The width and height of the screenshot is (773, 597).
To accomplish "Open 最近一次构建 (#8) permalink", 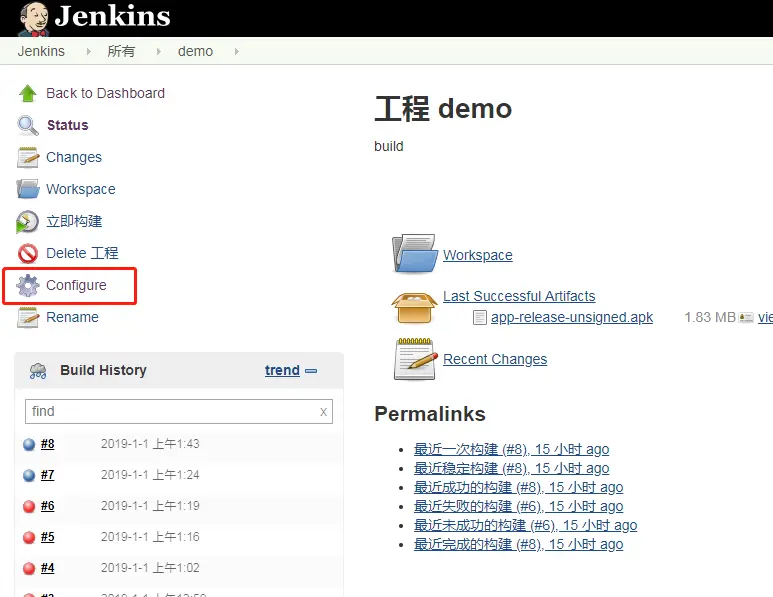I will [512, 450].
